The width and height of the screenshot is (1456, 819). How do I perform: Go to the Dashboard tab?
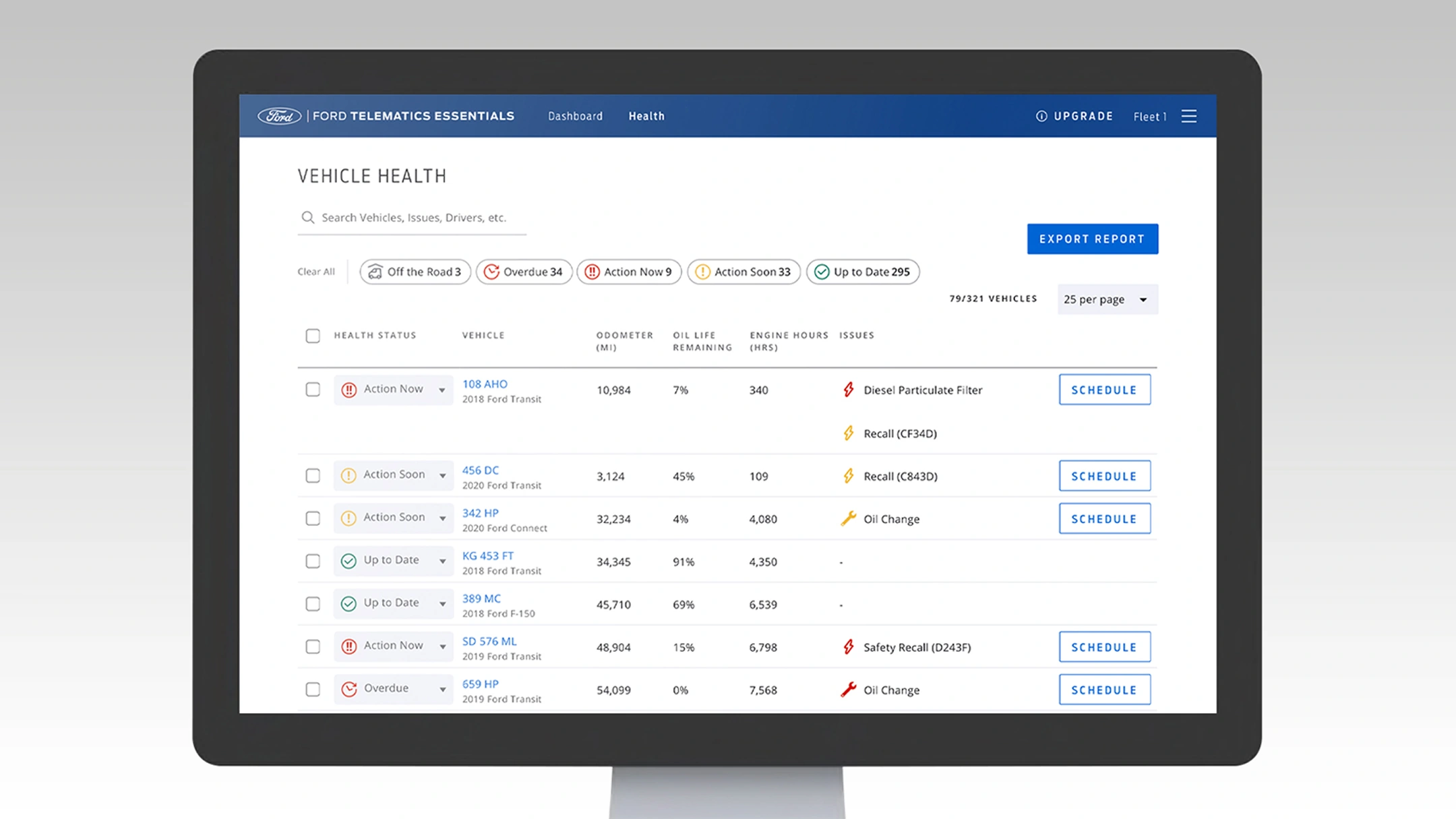(x=575, y=116)
